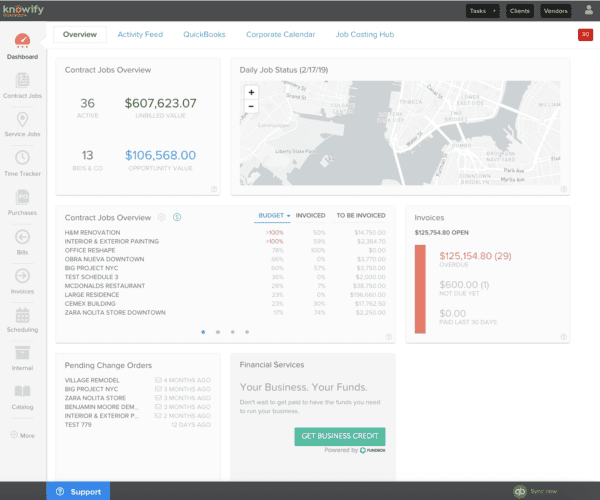Zoom in on the map

[251, 92]
